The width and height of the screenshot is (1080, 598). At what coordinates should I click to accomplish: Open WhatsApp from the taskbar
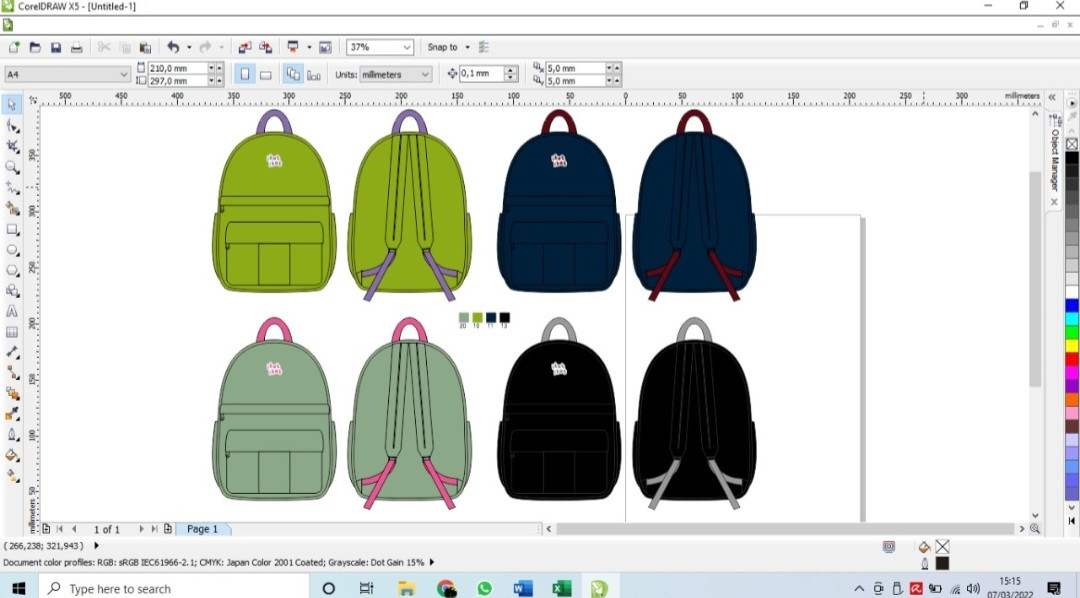coord(484,588)
